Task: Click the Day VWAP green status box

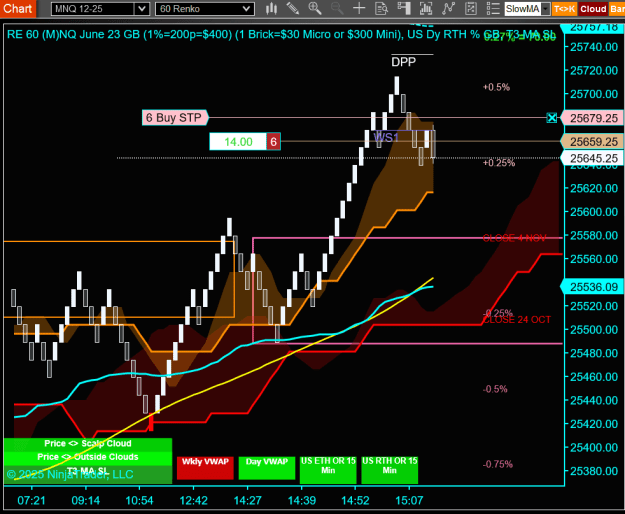Action: [267, 468]
